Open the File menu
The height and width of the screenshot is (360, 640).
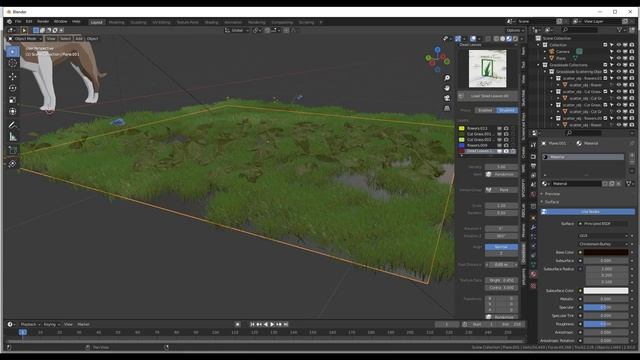[18, 22]
